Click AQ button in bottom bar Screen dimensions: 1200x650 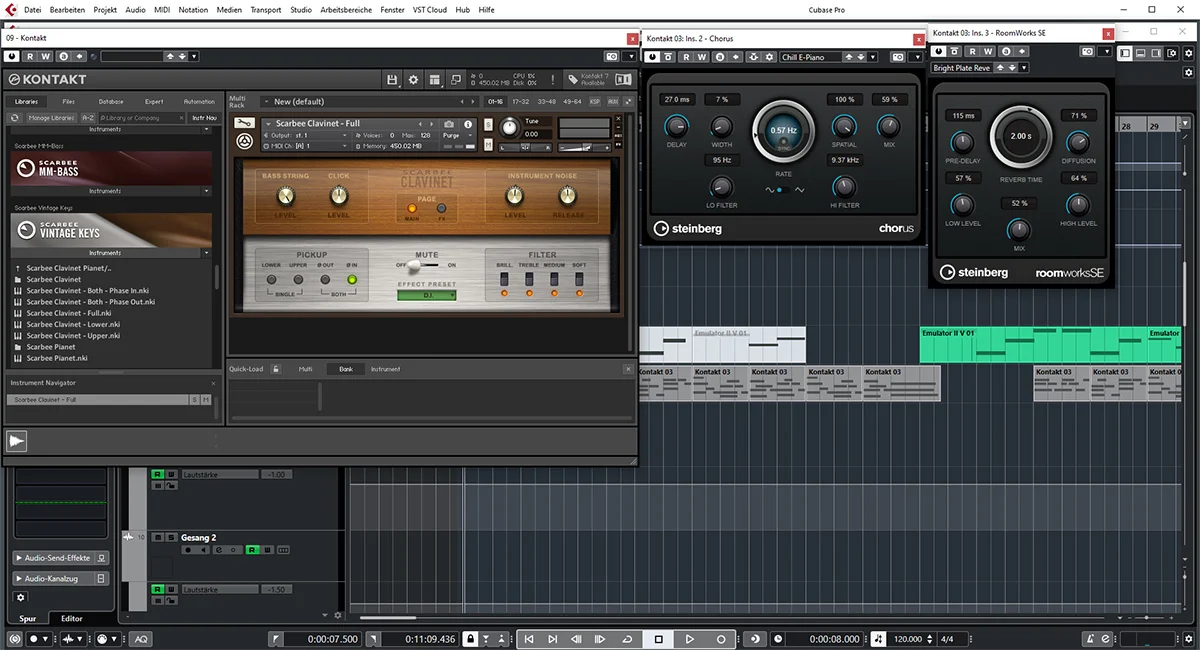coord(141,639)
